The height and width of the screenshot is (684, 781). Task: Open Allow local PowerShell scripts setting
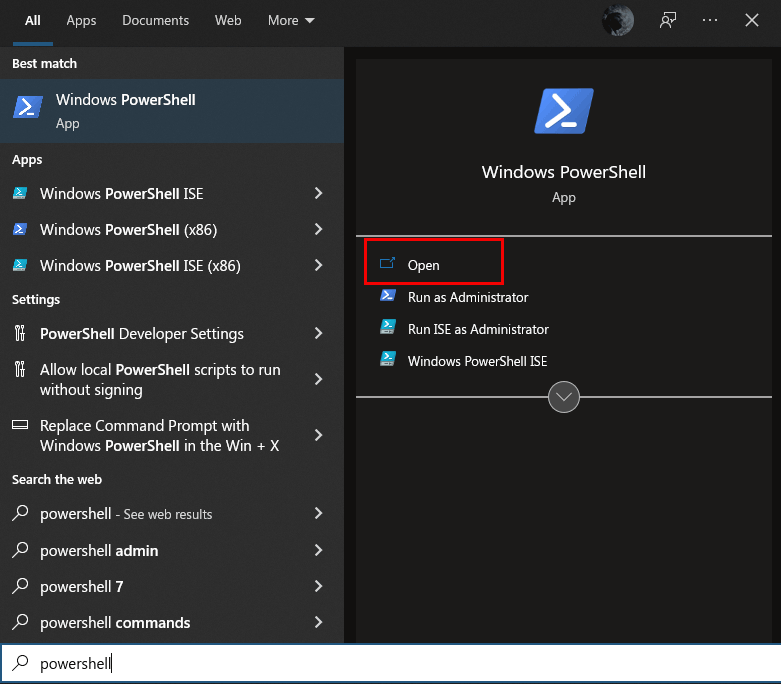point(172,379)
